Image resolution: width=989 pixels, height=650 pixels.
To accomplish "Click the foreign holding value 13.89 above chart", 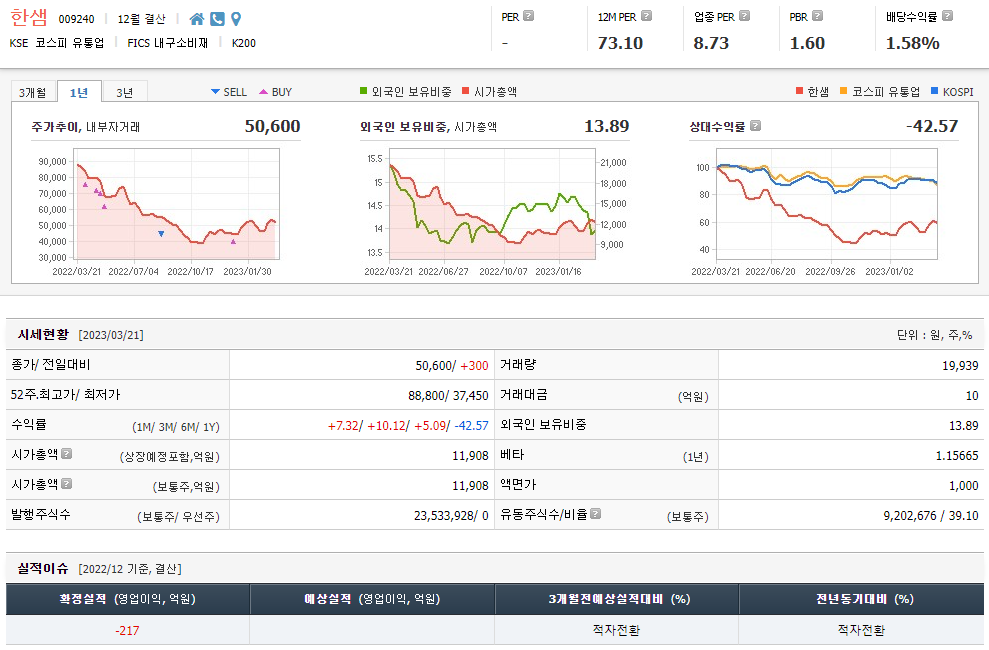I will (607, 126).
